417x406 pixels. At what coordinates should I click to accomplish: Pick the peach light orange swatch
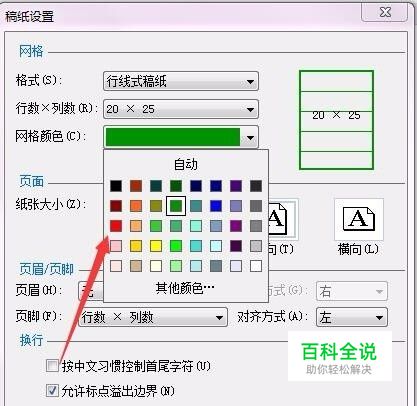click(136, 226)
